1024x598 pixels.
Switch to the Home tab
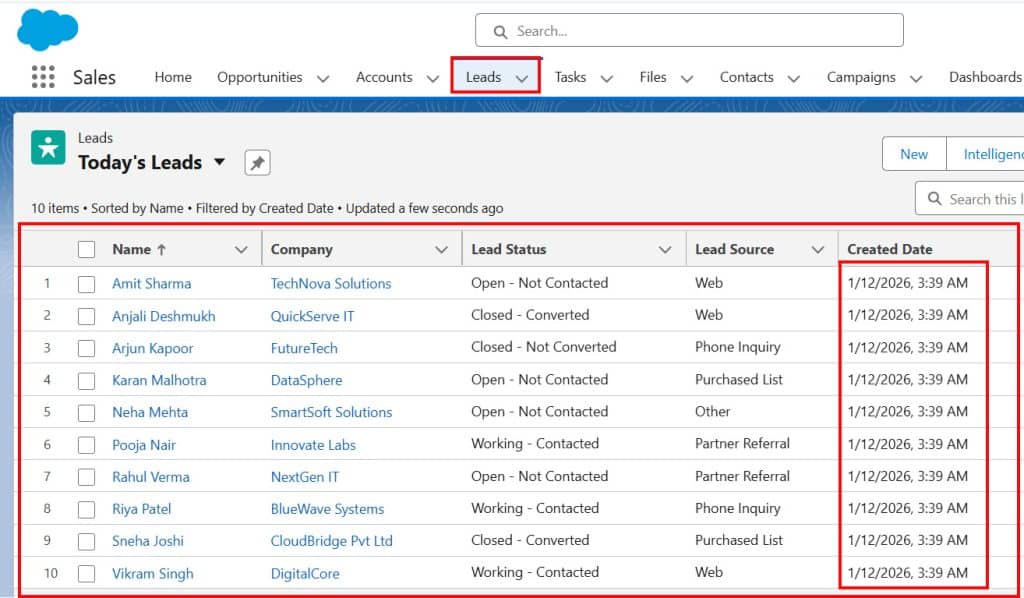172,77
